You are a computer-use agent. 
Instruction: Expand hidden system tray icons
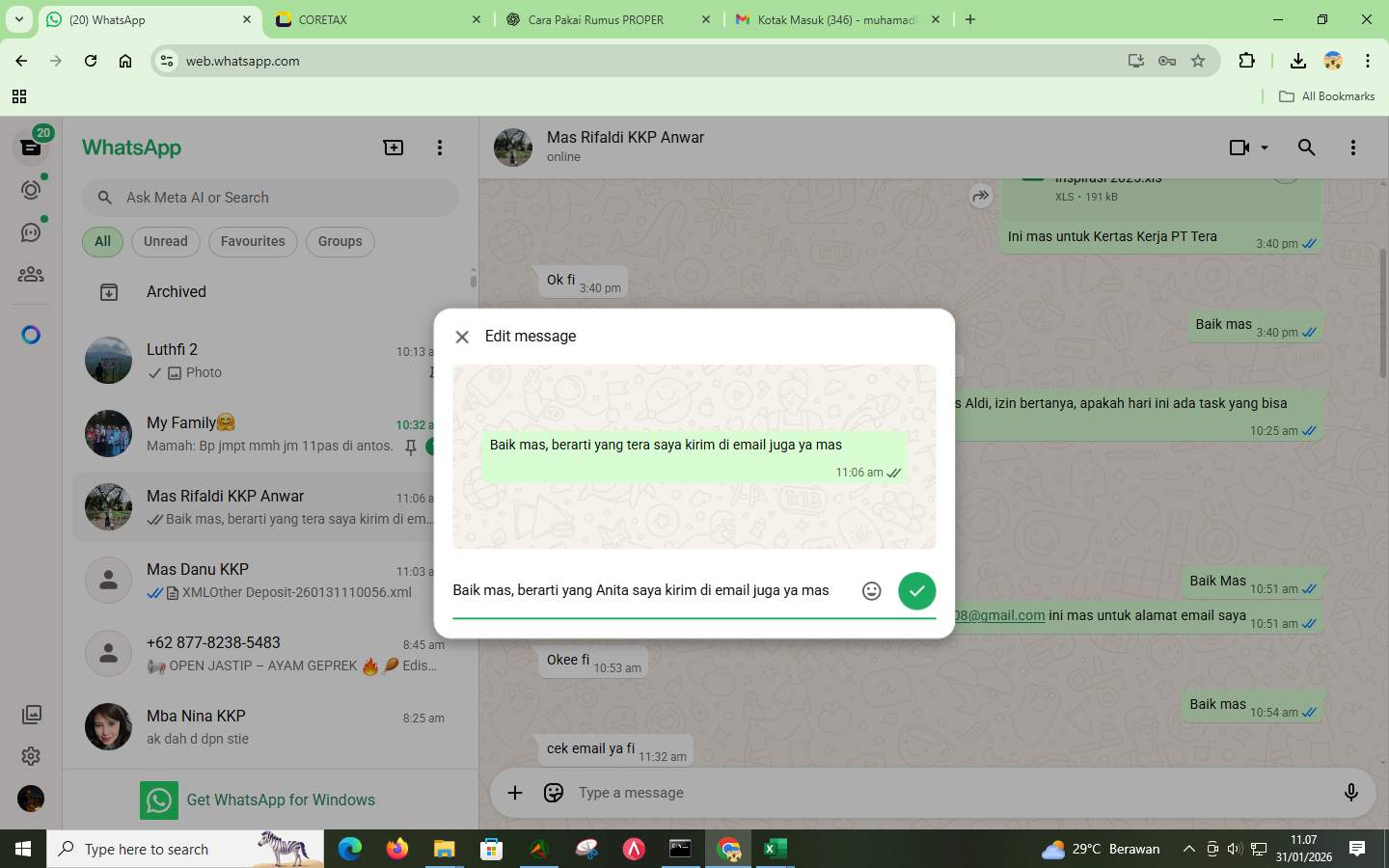coord(1188,850)
